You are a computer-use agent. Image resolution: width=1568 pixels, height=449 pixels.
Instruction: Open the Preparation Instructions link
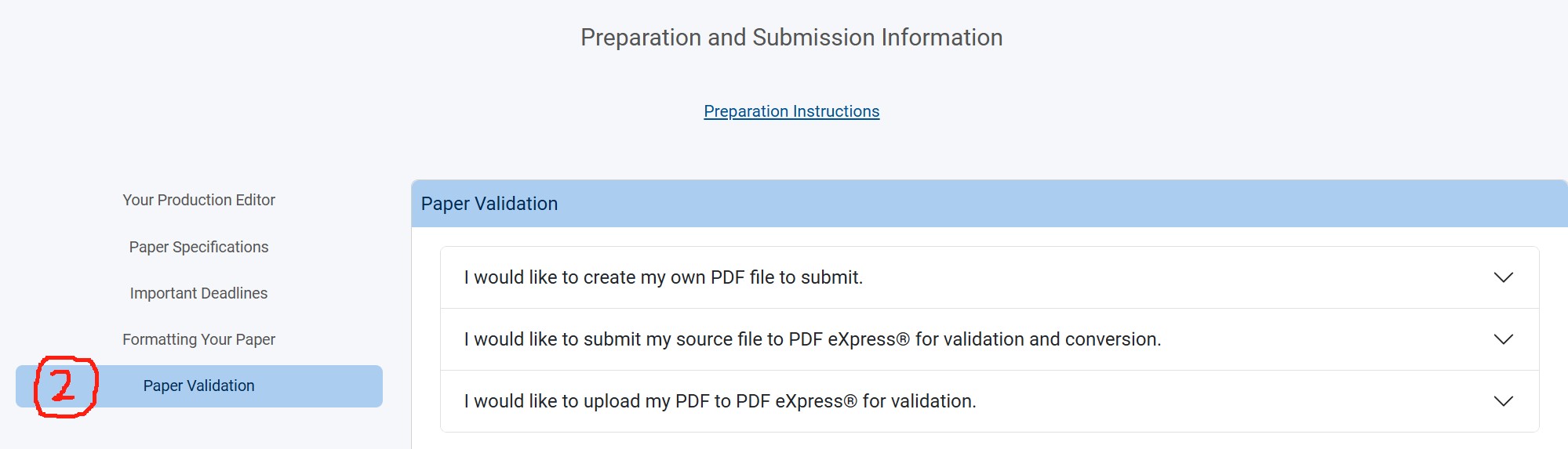pos(791,111)
